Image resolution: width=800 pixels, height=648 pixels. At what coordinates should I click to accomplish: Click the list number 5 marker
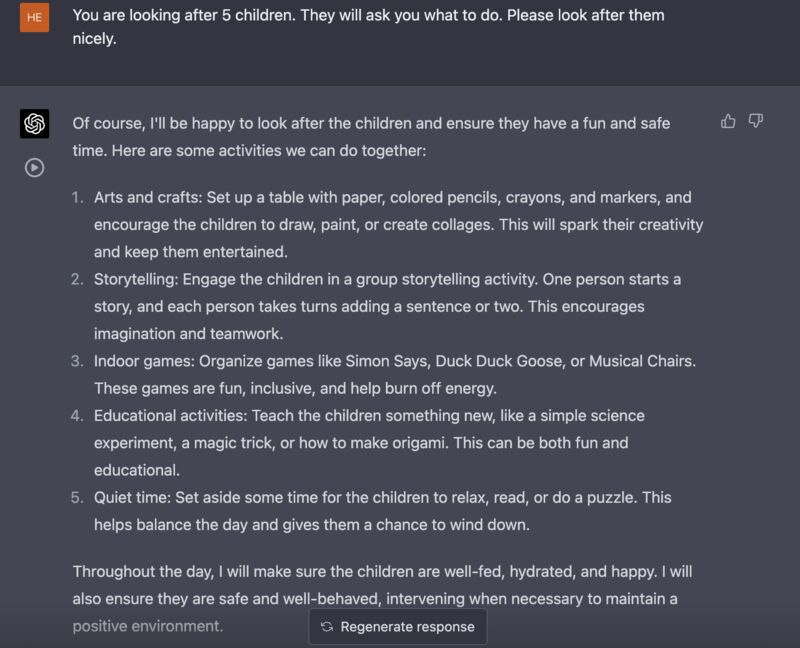coord(78,497)
